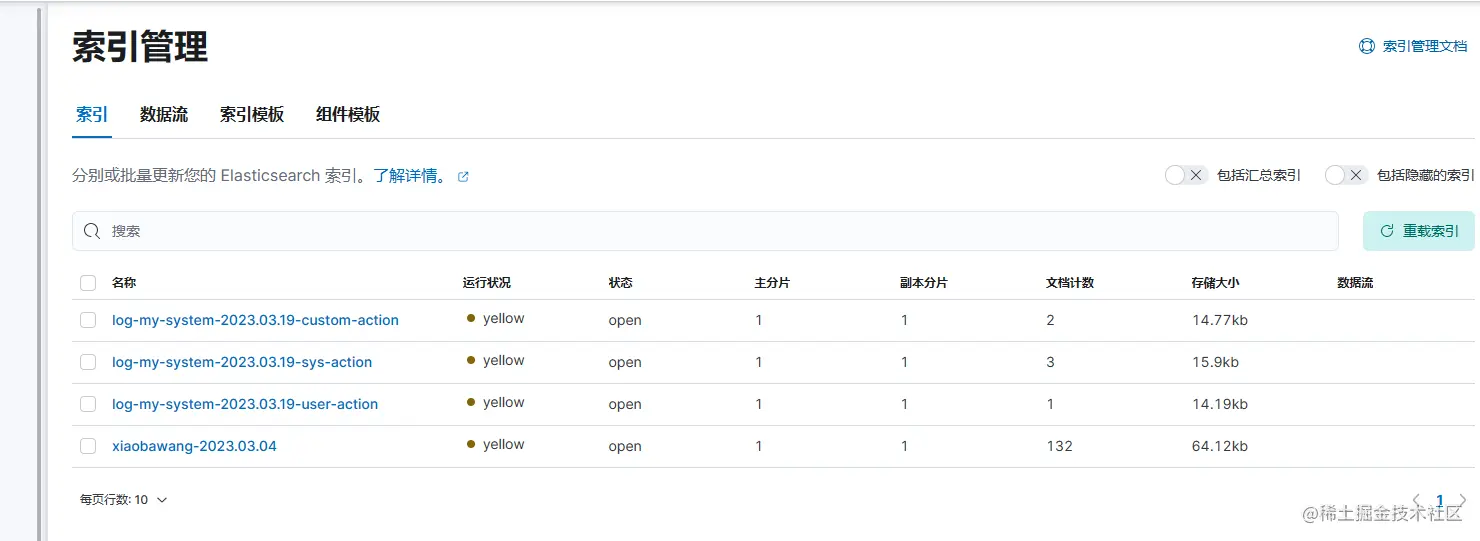Click the 14.19kb storage size cell
Screen dimensions: 1480x541
(x=1220, y=404)
